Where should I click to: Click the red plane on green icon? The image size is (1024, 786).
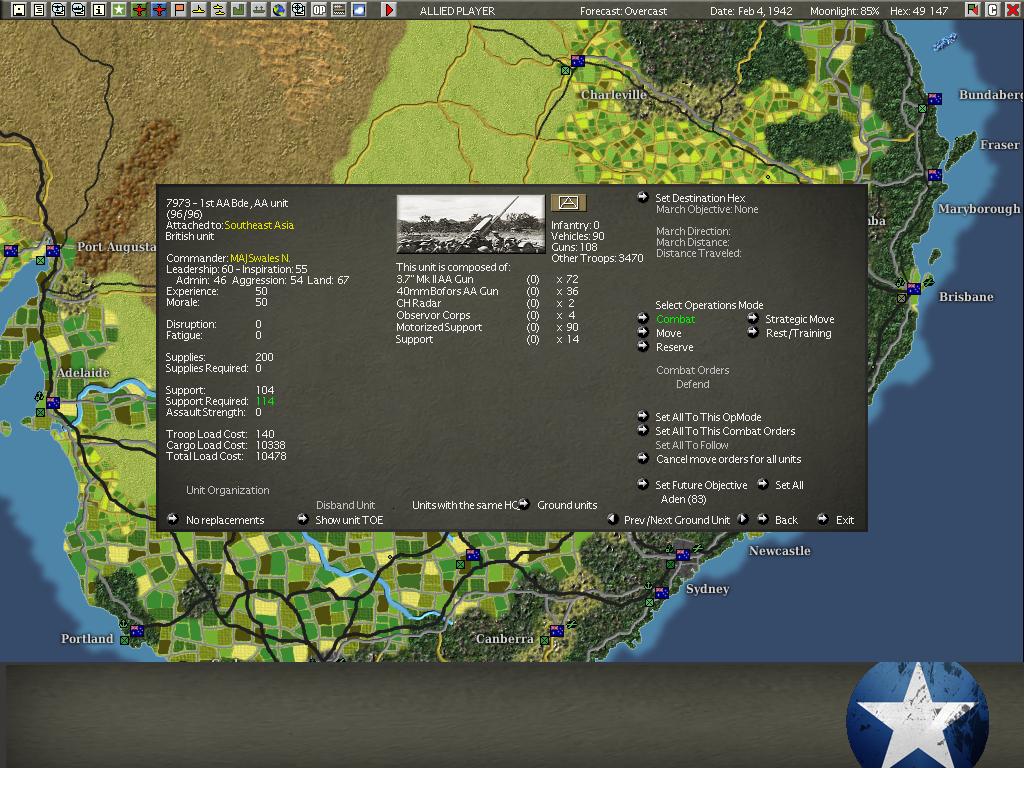139,10
